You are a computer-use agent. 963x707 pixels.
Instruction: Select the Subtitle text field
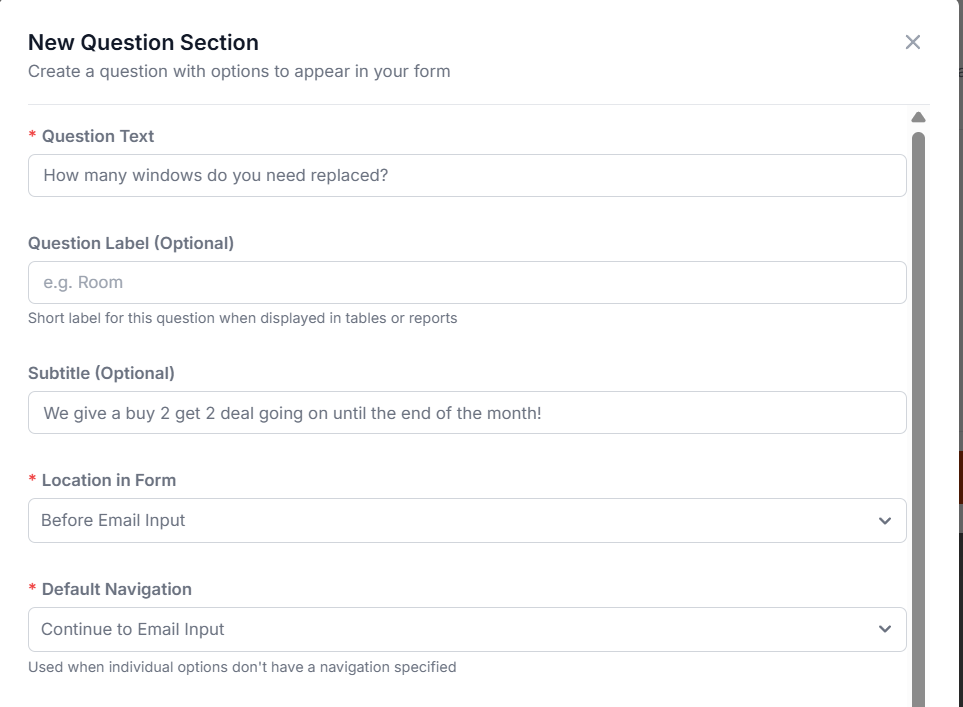(x=467, y=412)
